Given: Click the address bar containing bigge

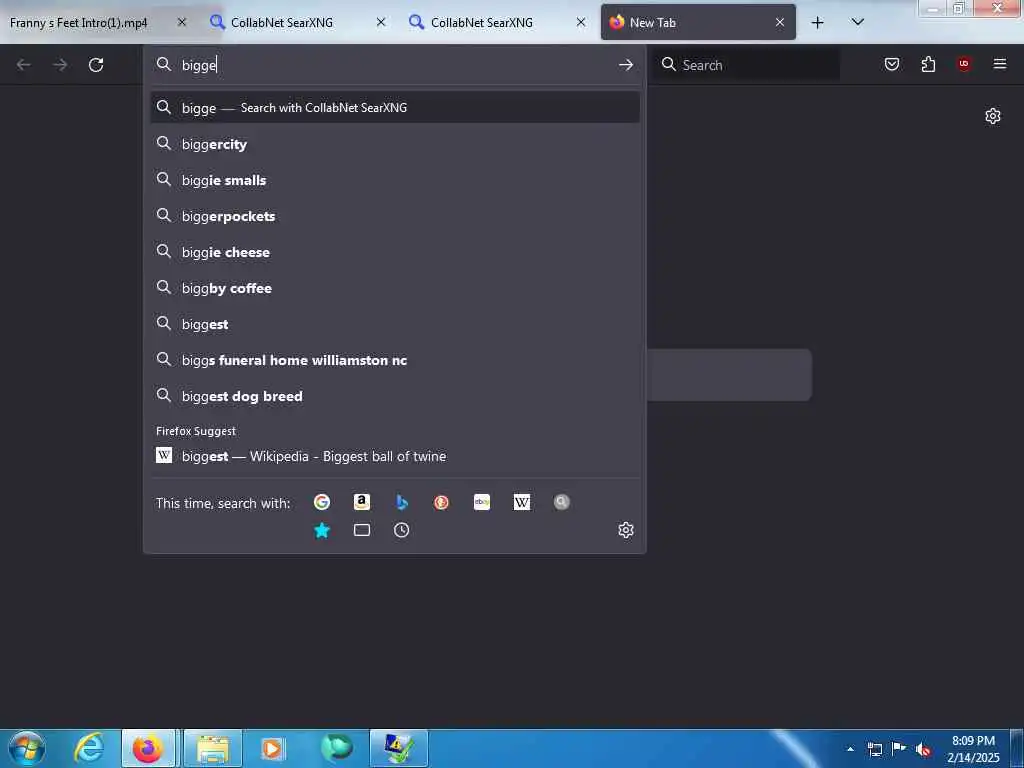Looking at the screenshot, I should (394, 65).
